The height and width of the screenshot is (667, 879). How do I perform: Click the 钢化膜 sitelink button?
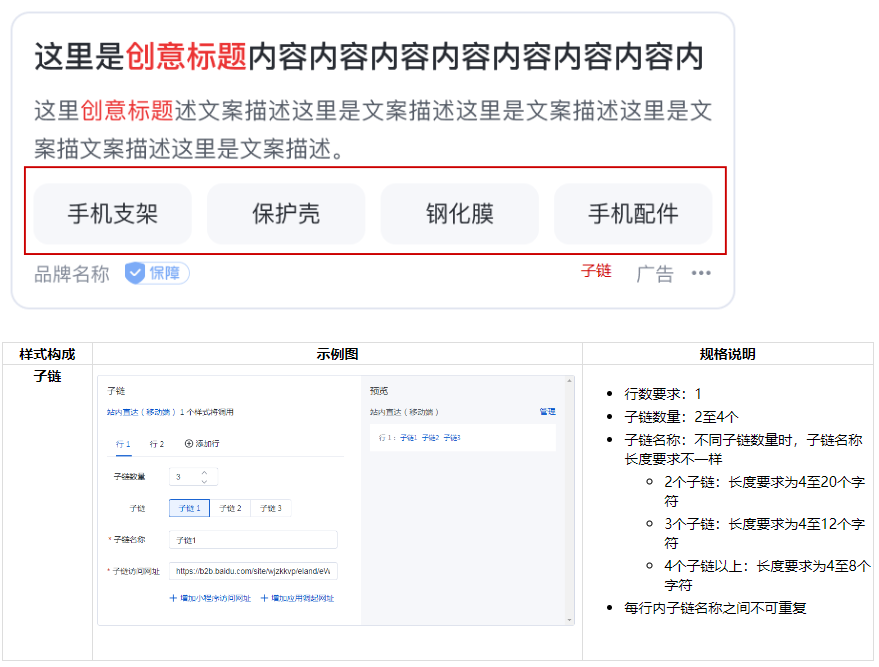(459, 213)
